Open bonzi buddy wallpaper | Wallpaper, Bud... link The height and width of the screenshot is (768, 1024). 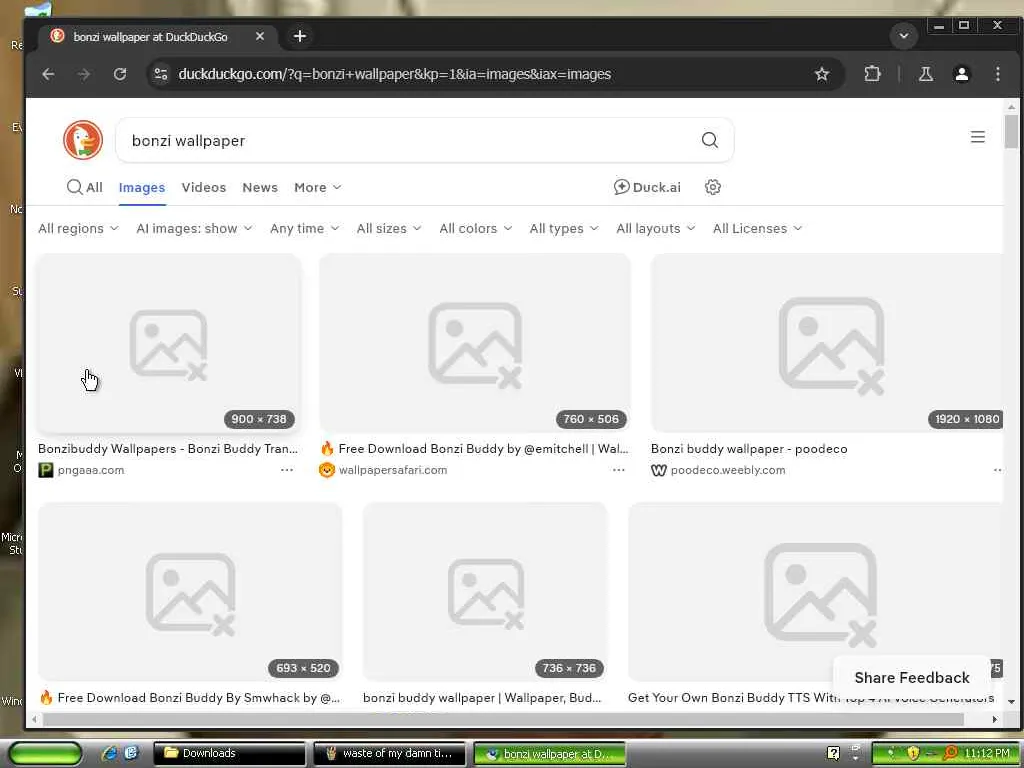click(482, 697)
